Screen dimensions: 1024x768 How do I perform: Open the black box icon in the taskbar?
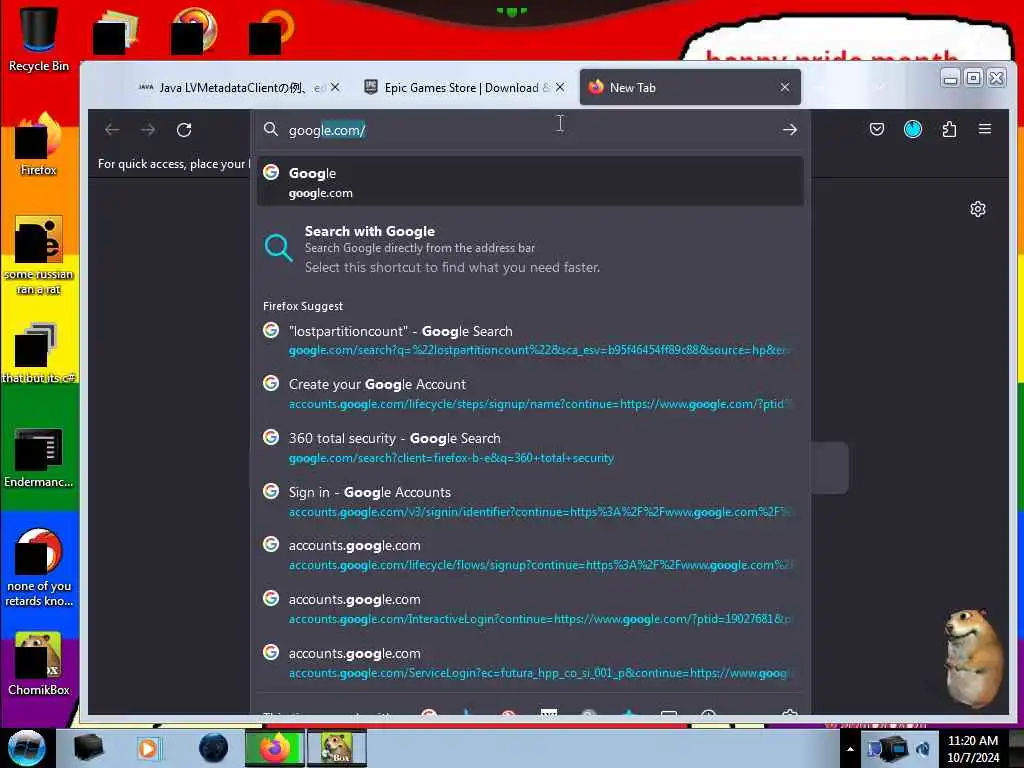coord(88,748)
